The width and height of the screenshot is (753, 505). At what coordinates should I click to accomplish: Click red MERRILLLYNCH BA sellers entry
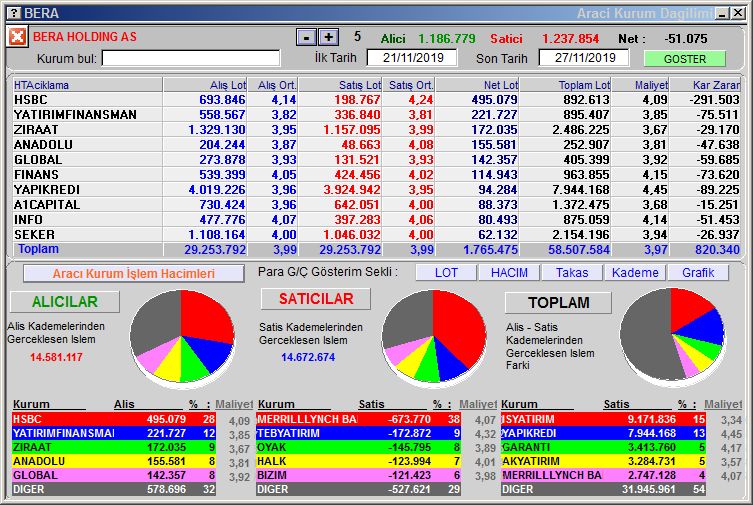pyautogui.click(x=358, y=419)
